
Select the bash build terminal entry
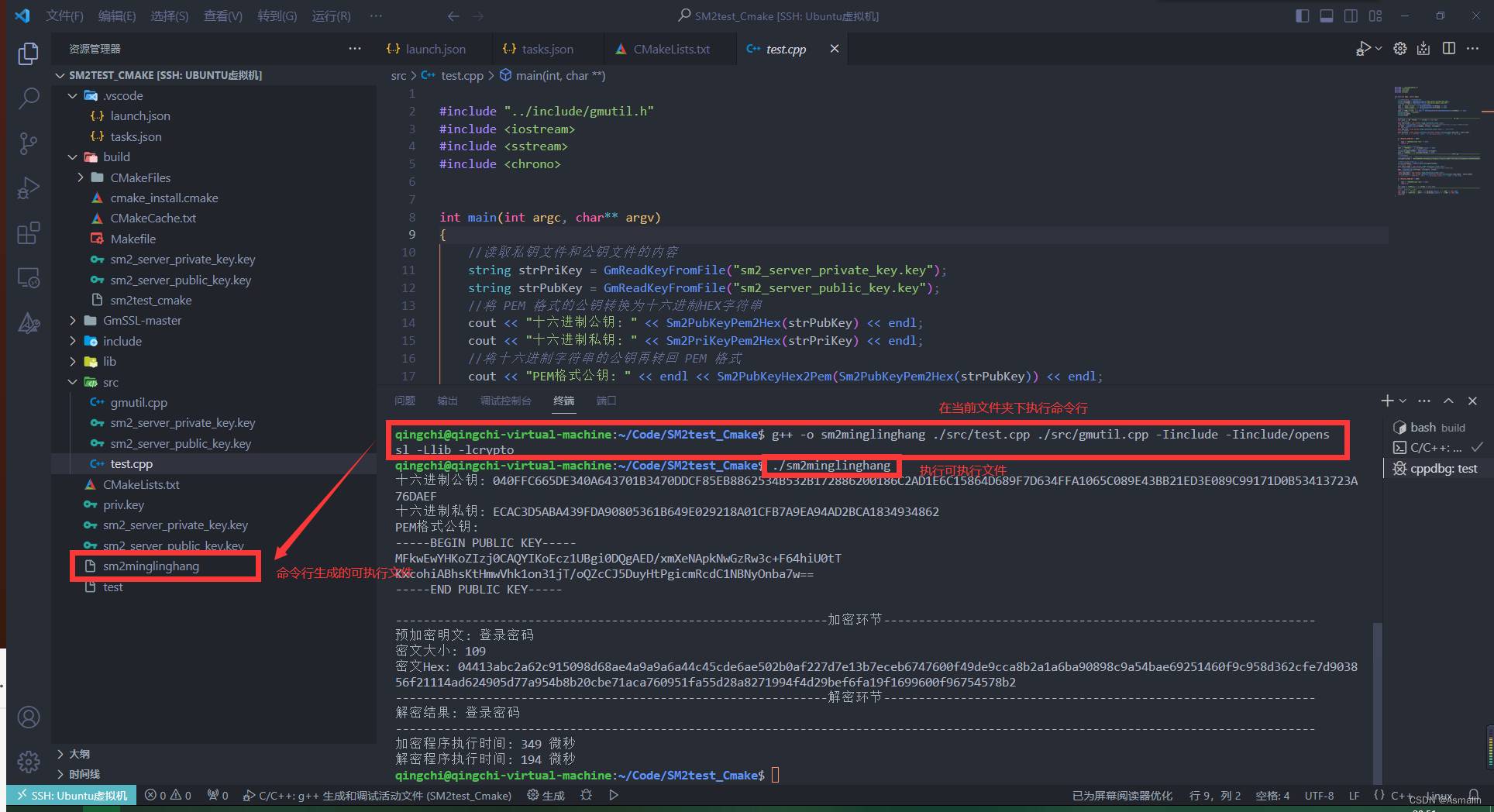tap(1437, 427)
